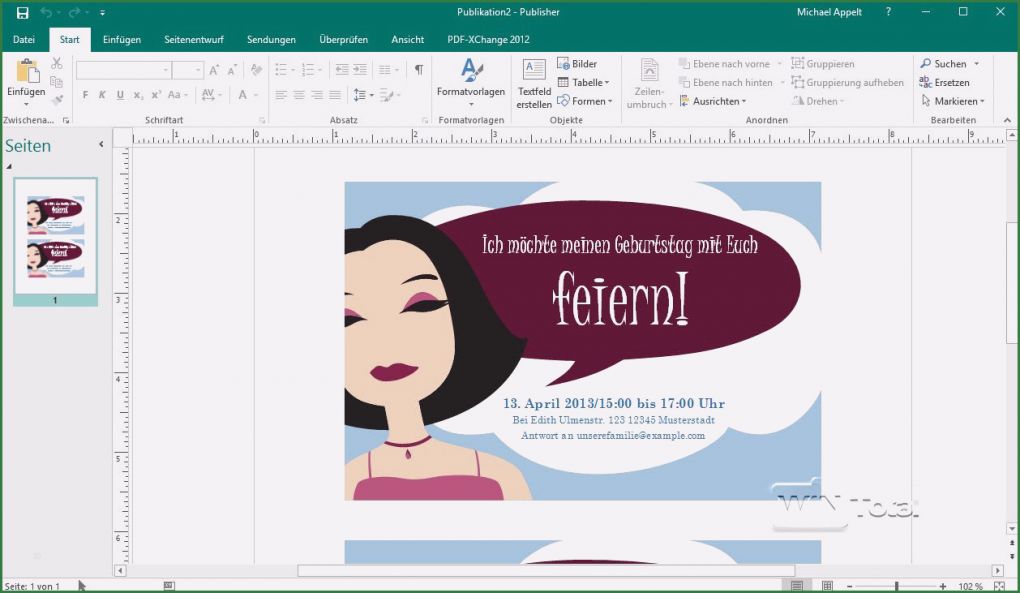Toggle bold formatting with F button
This screenshot has width=1020, height=593.
(x=85, y=93)
